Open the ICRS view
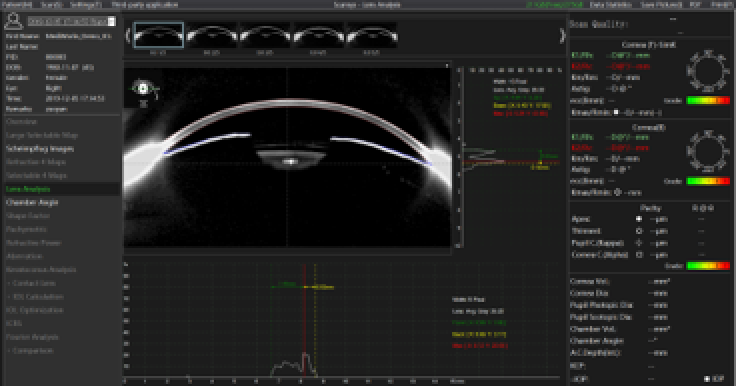This screenshot has width=736, height=386. click(14, 324)
